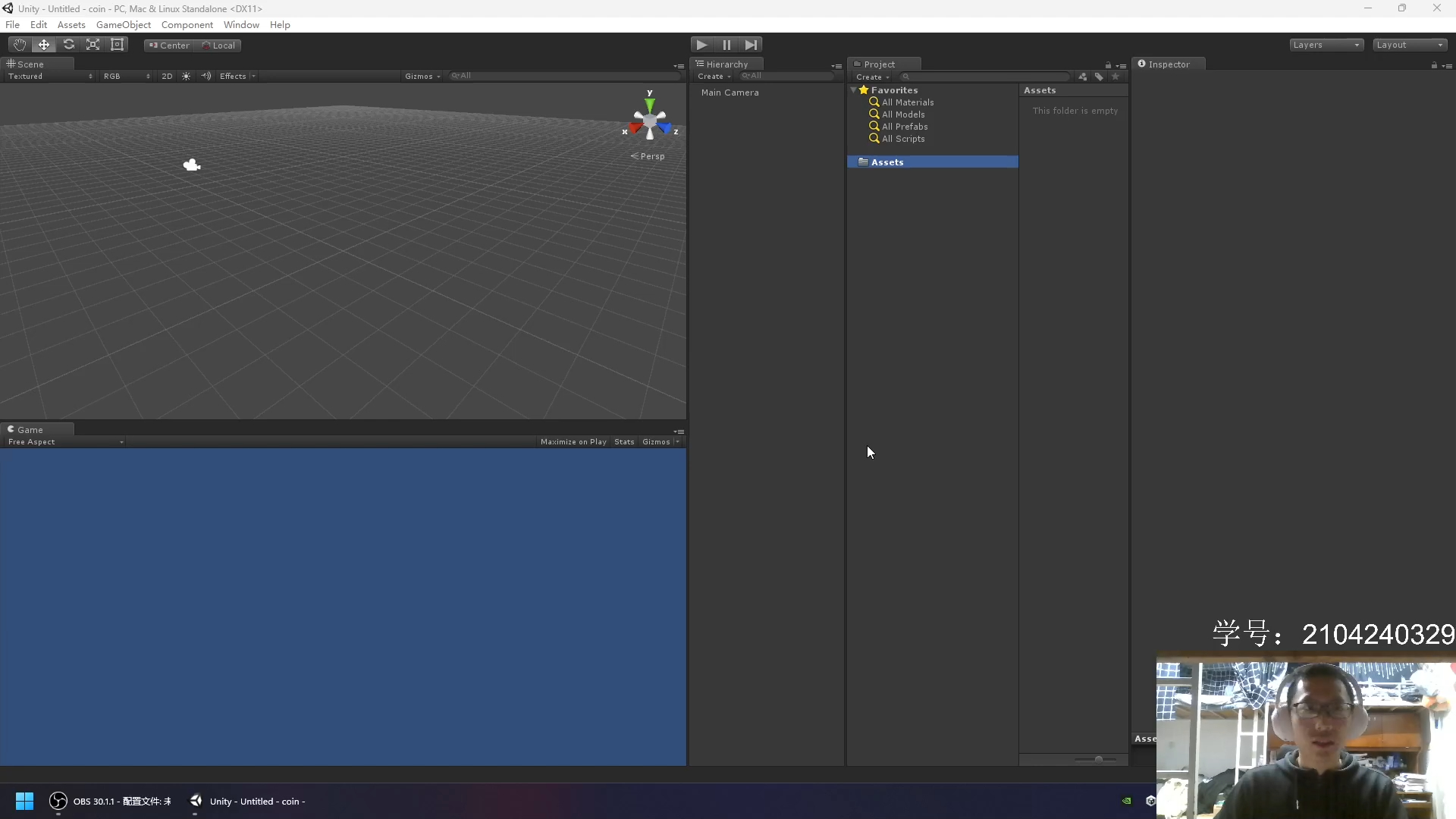This screenshot has height=819, width=1456.
Task: Select the Hand tool
Action: tap(20, 45)
